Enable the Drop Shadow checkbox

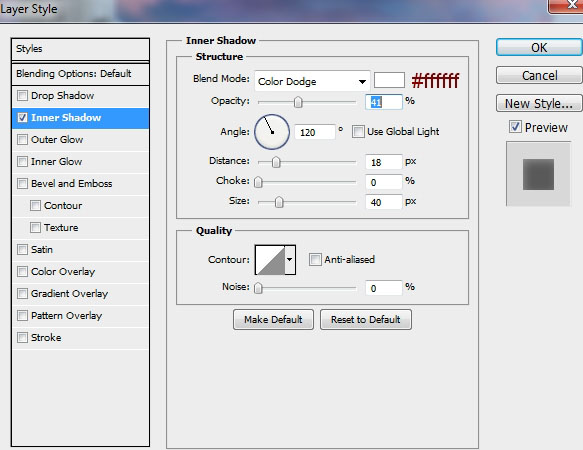click(22, 96)
